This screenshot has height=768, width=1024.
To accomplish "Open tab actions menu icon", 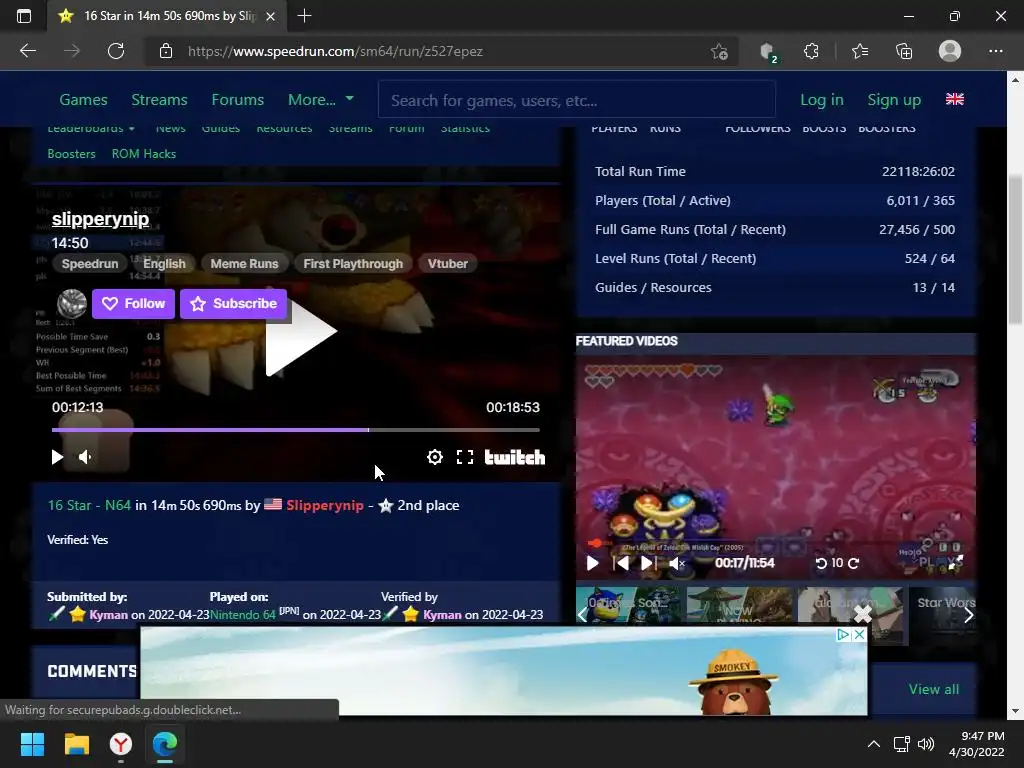I will (24, 16).
